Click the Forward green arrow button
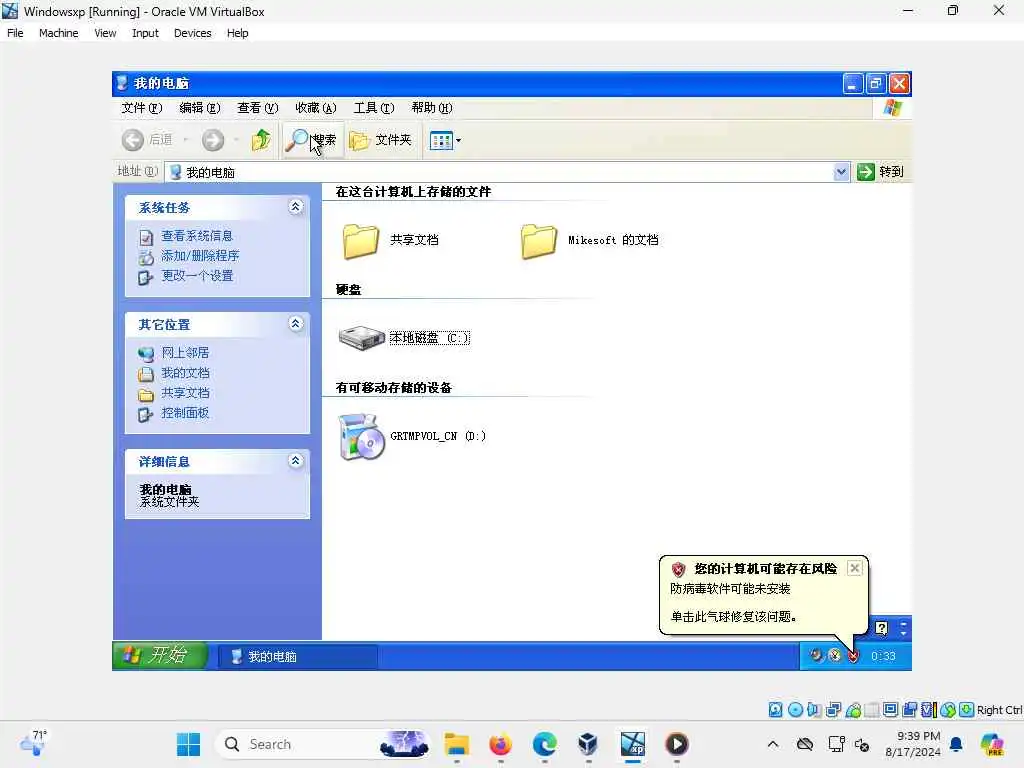 tap(213, 139)
